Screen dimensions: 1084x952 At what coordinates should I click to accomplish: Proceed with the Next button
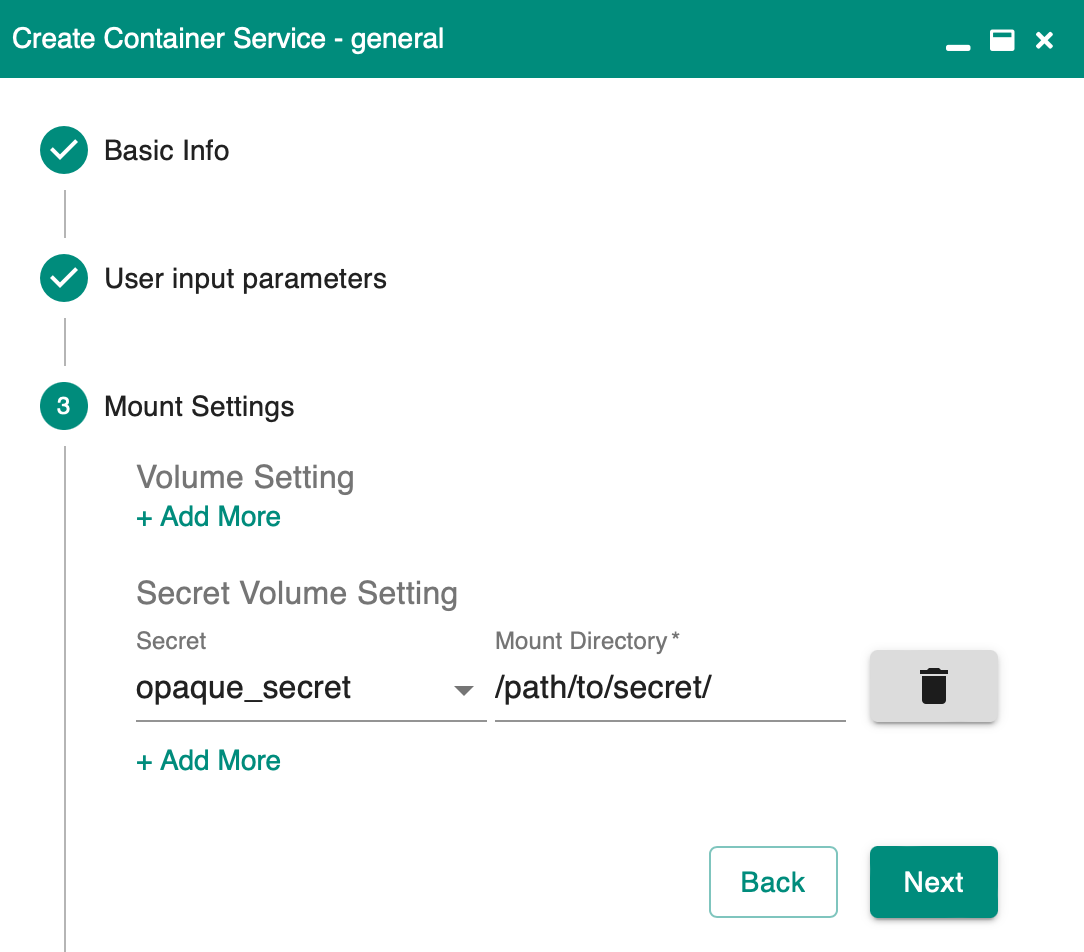pyautogui.click(x=933, y=881)
